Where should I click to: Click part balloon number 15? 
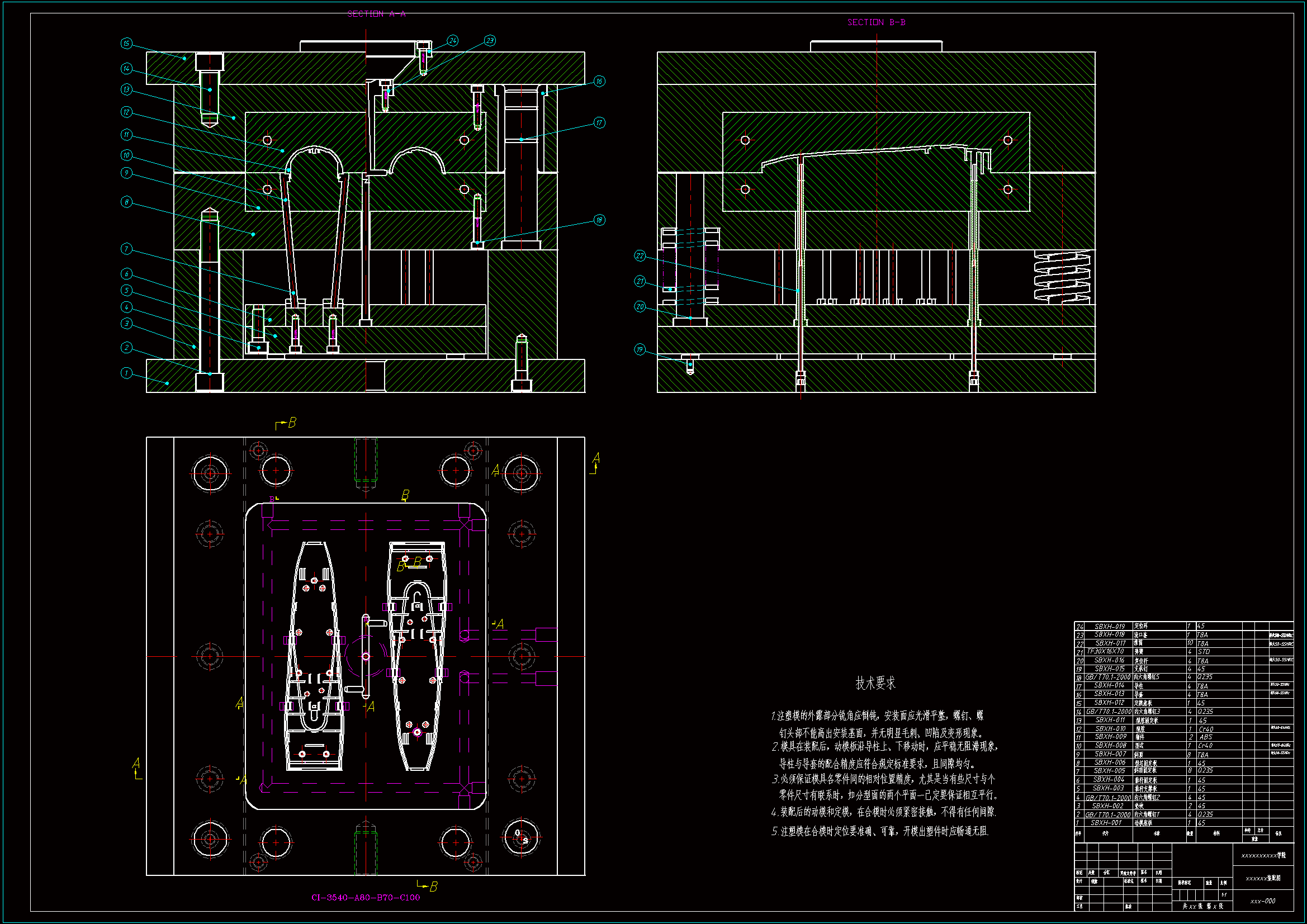tap(126, 44)
